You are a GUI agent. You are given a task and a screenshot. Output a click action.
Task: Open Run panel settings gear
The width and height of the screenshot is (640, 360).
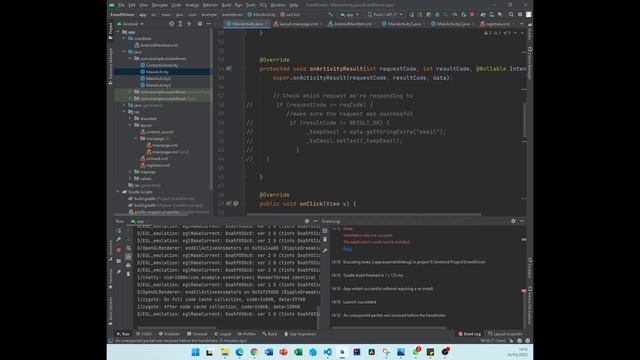tap(307, 221)
